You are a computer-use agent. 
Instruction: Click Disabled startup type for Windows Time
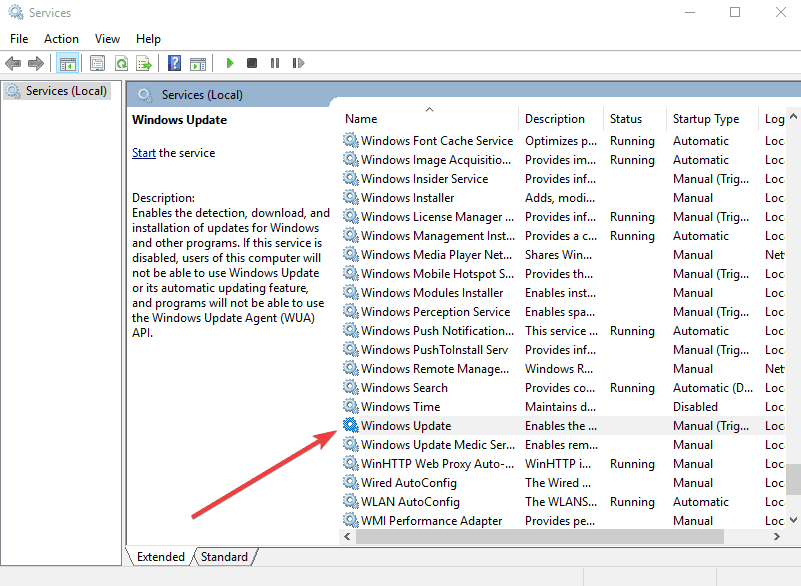pyautogui.click(x=695, y=407)
